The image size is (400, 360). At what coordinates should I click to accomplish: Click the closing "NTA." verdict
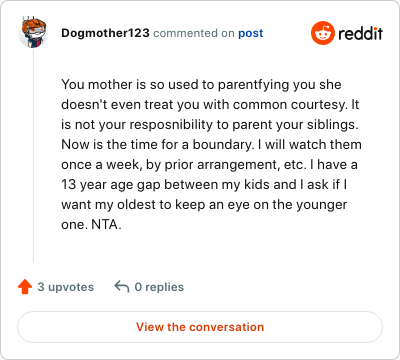pyautogui.click(x=106, y=225)
